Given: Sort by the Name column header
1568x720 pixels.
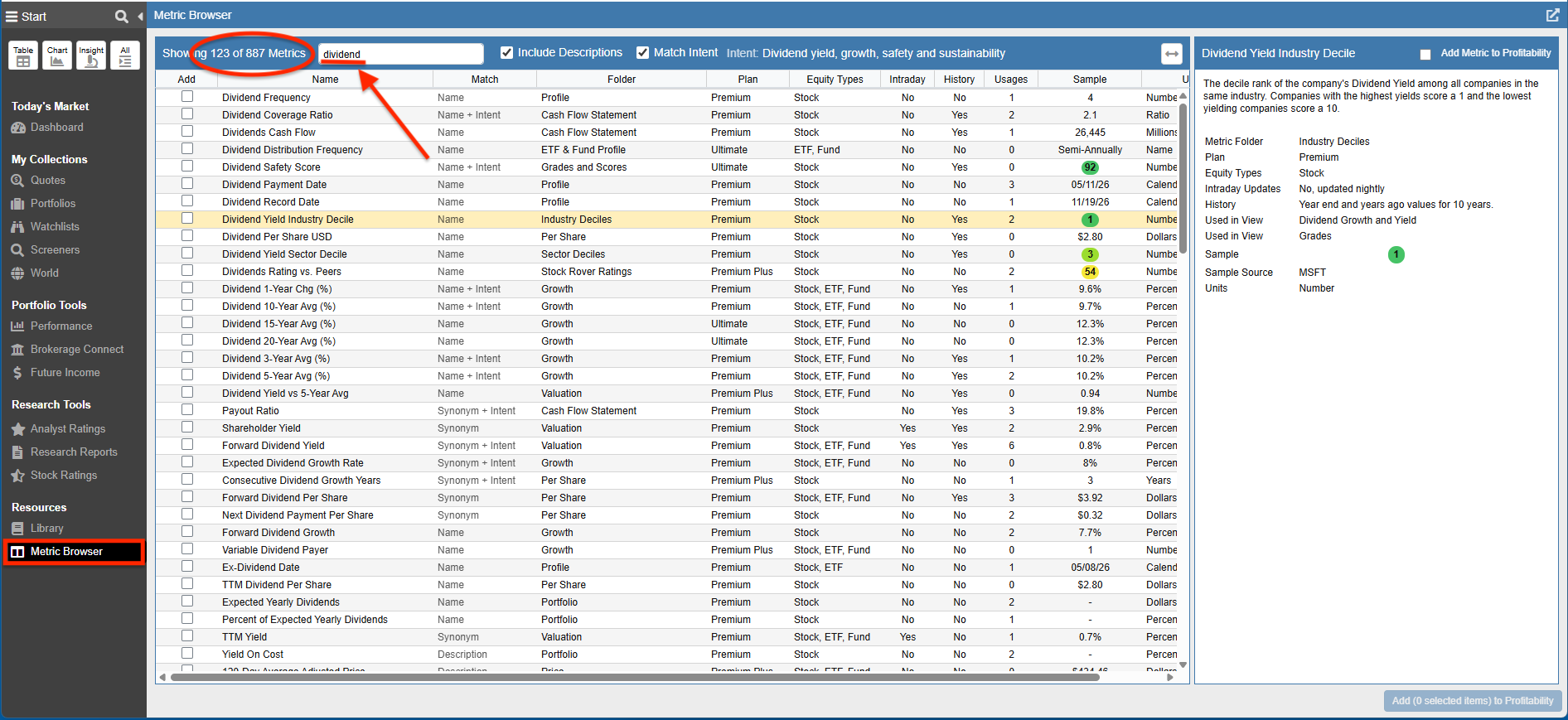Looking at the screenshot, I should [x=325, y=80].
